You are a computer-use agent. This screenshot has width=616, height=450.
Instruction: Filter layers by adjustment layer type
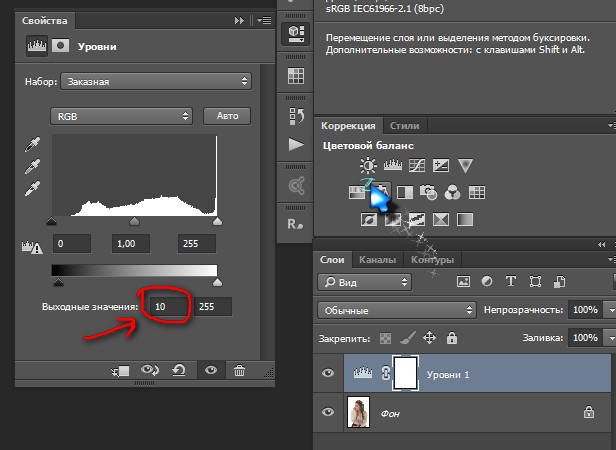pos(487,281)
